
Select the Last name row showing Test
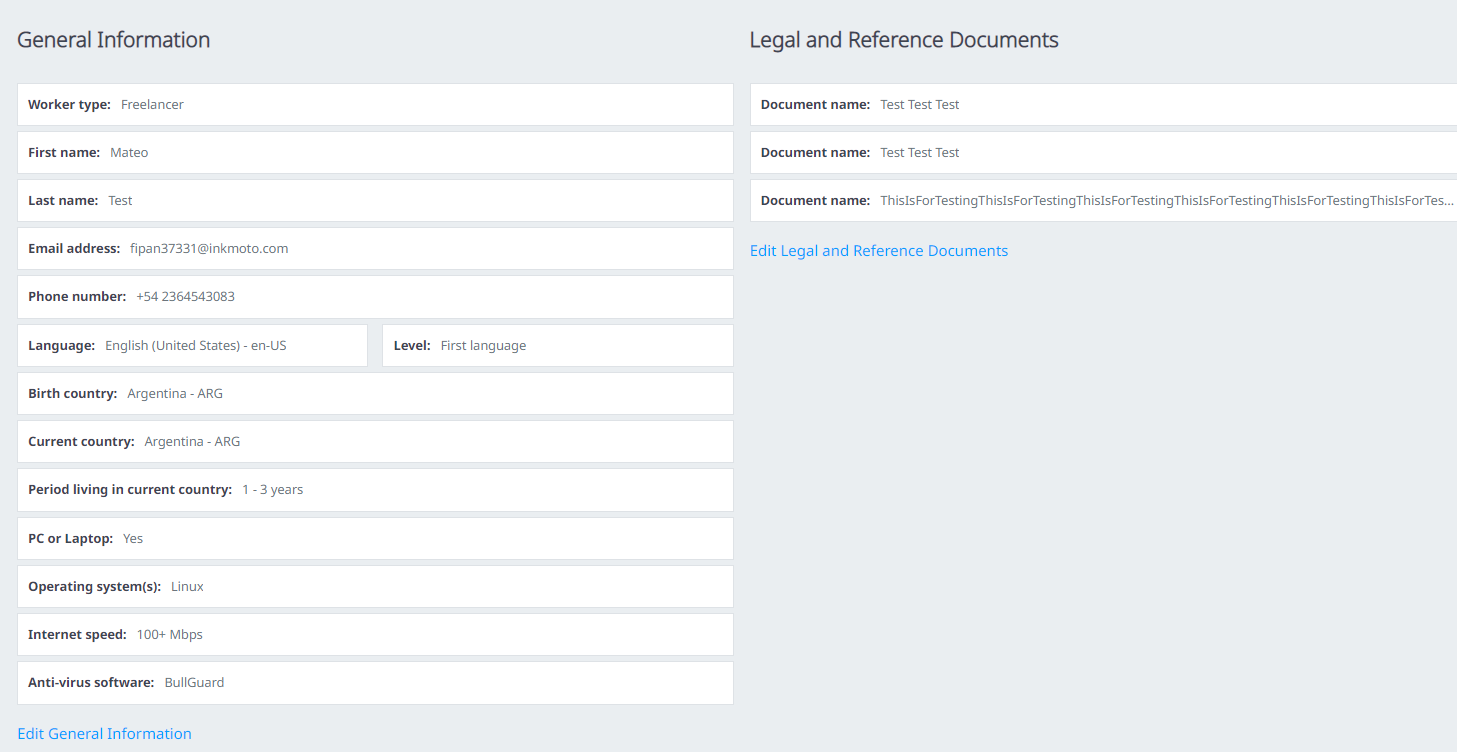[x=375, y=201]
